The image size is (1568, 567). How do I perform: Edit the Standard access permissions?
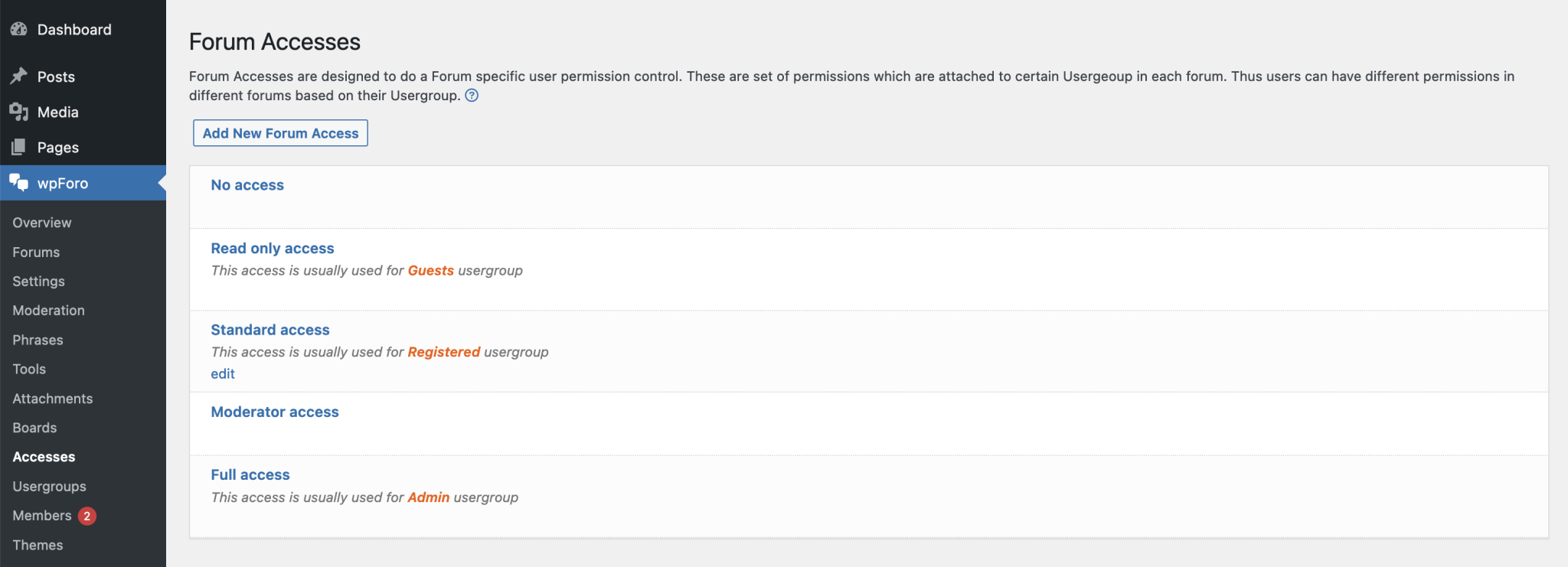[x=222, y=373]
